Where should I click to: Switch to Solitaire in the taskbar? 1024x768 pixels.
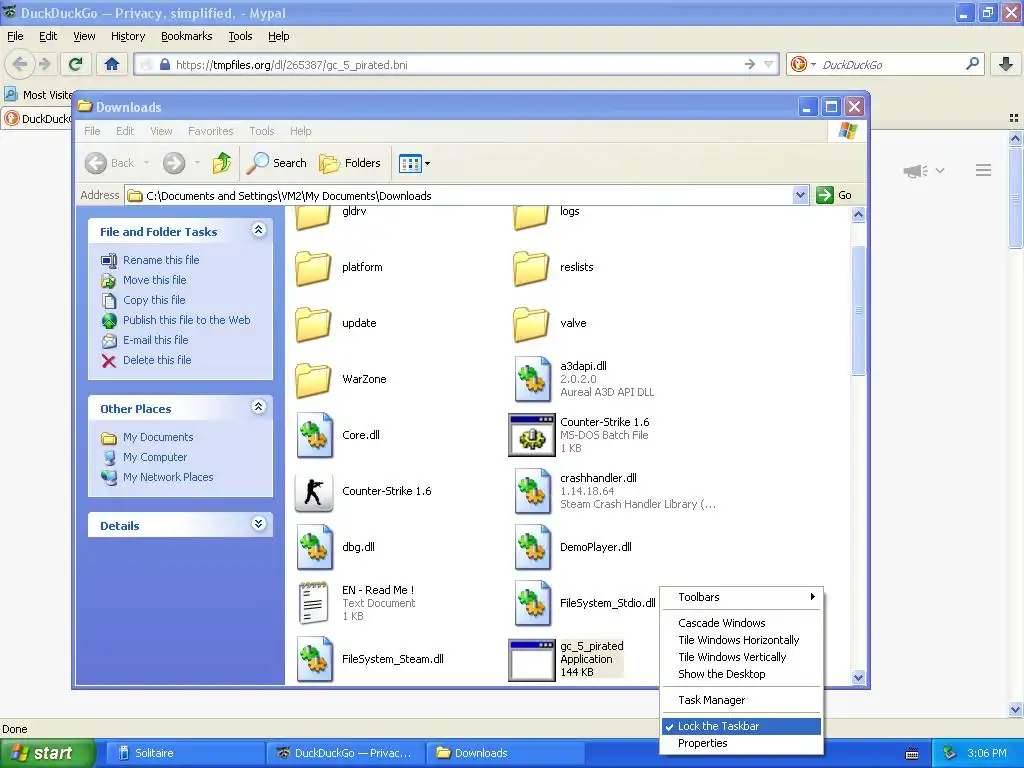point(183,753)
